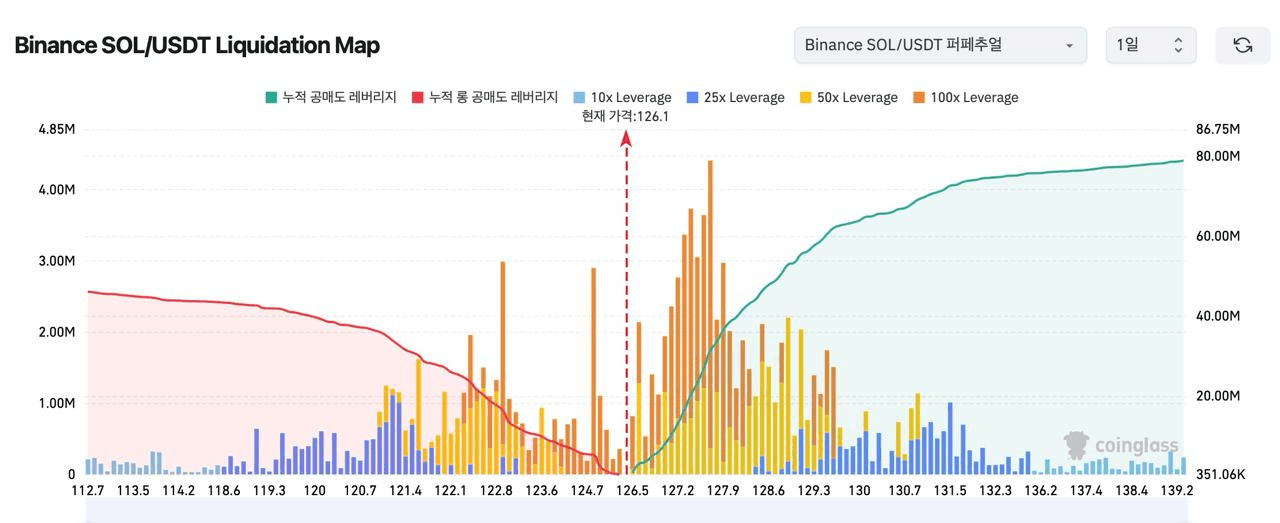
Task: Click the orange 100x Leverage swatch
Action: (x=918, y=98)
